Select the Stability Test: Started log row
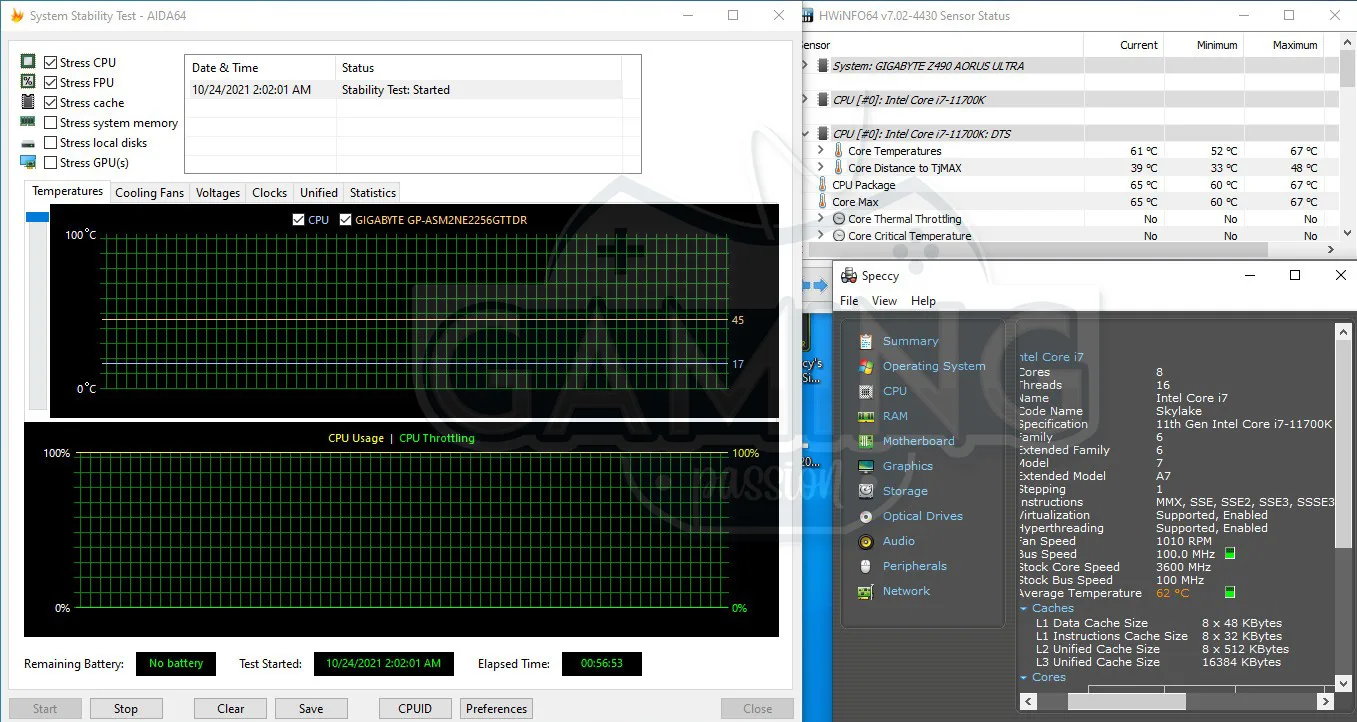This screenshot has height=722, width=1357. 403,90
